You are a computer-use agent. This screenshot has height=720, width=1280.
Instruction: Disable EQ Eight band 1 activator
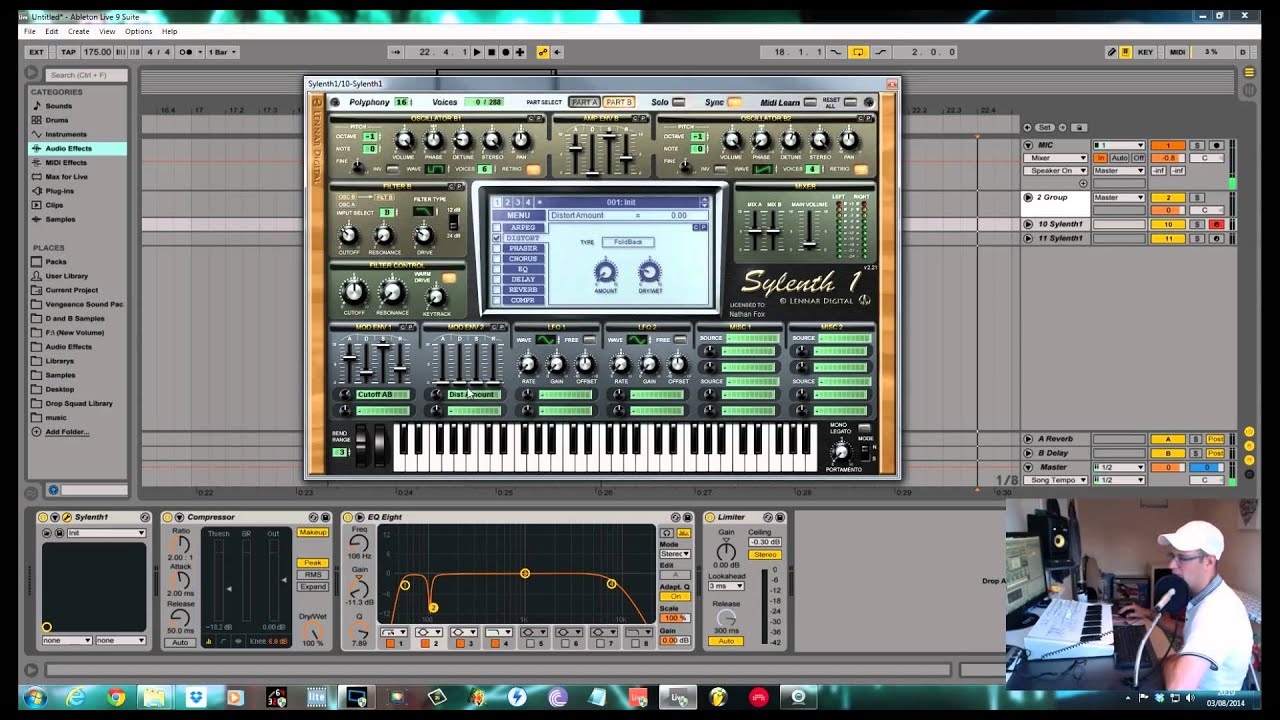(x=390, y=644)
